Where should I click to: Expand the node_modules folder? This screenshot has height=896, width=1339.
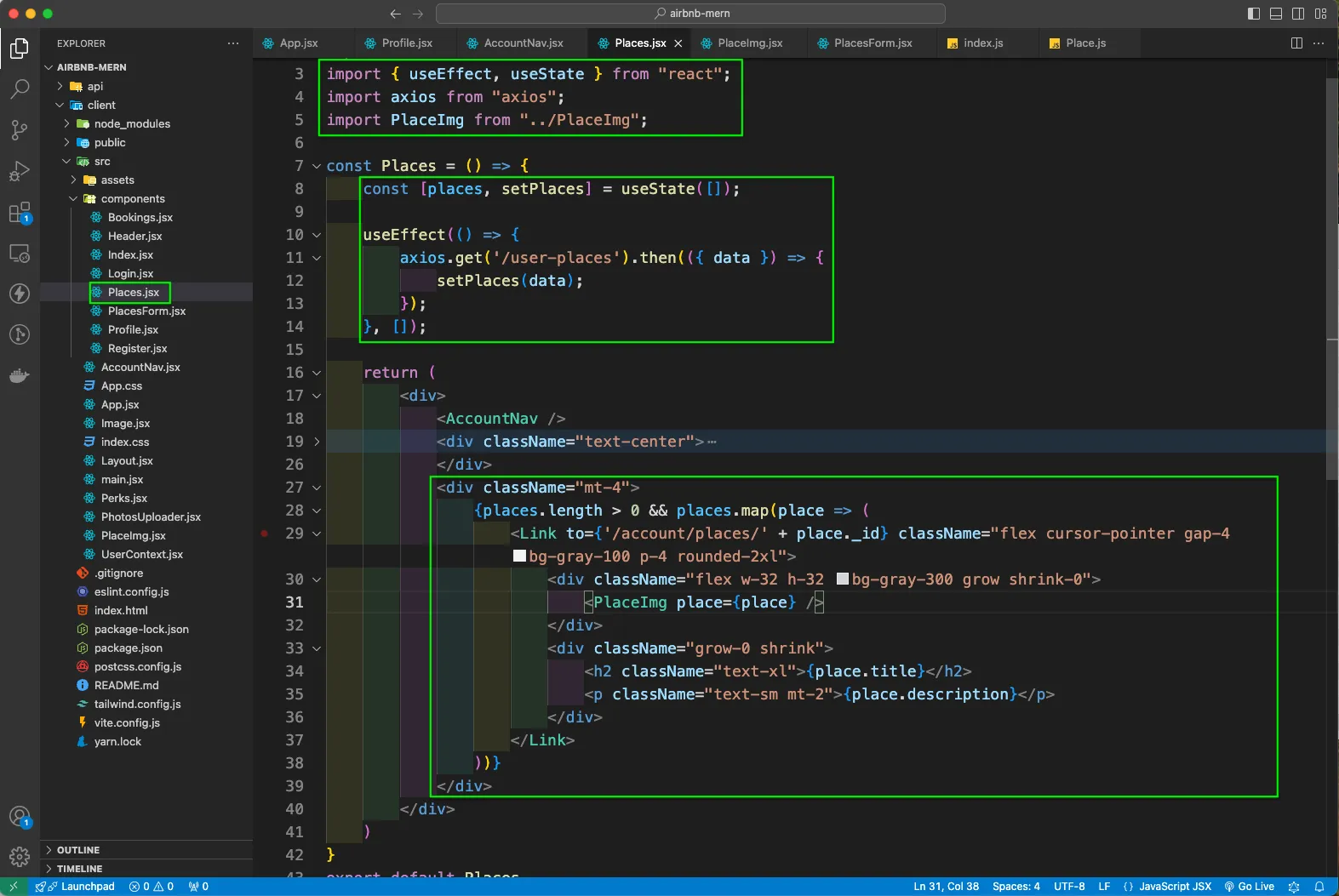pos(66,123)
